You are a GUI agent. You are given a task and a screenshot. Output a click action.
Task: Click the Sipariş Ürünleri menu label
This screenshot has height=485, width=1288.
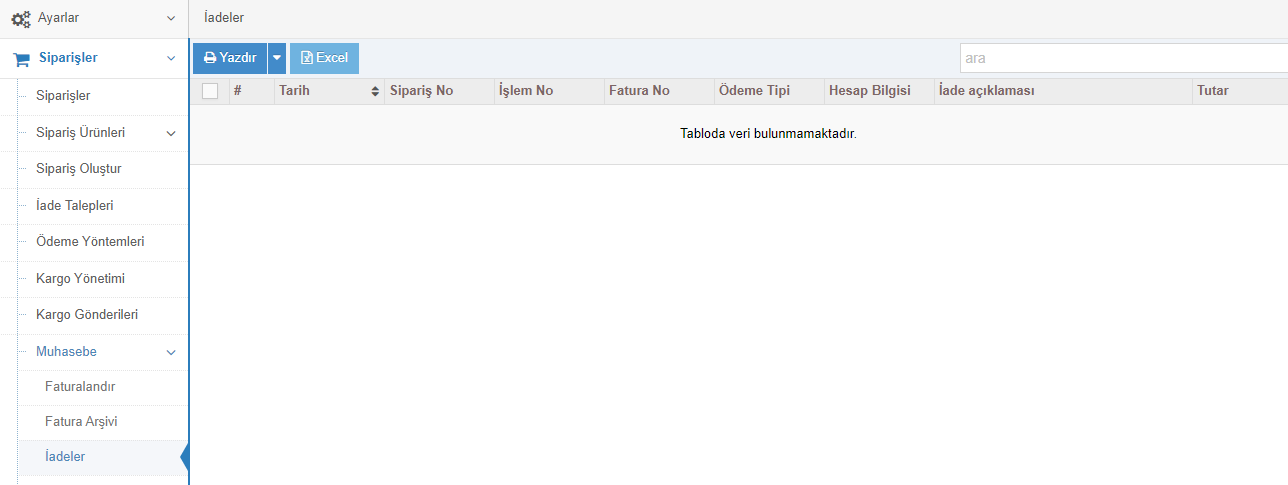tap(80, 133)
